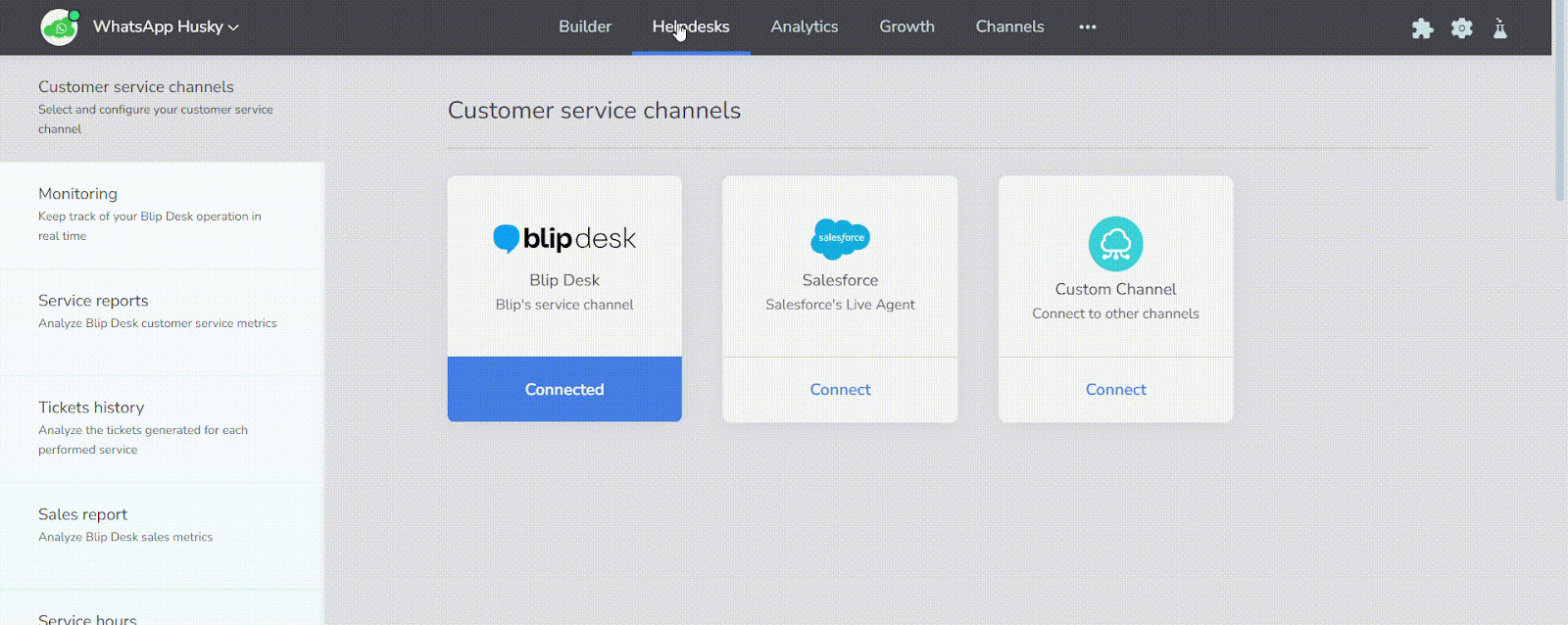Open the WhatsApp Husky bot dropdown
The width and height of the screenshot is (1568, 625).
tap(166, 27)
